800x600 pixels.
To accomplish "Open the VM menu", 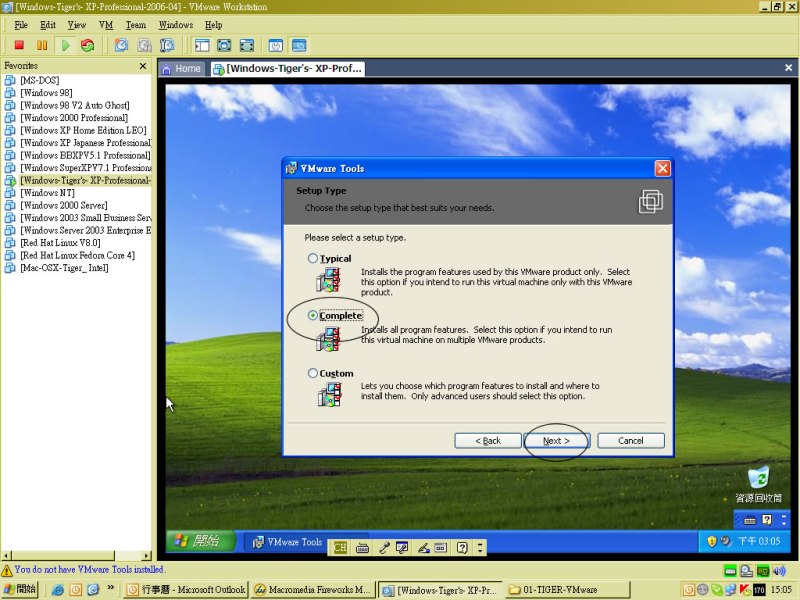I will [x=106, y=25].
